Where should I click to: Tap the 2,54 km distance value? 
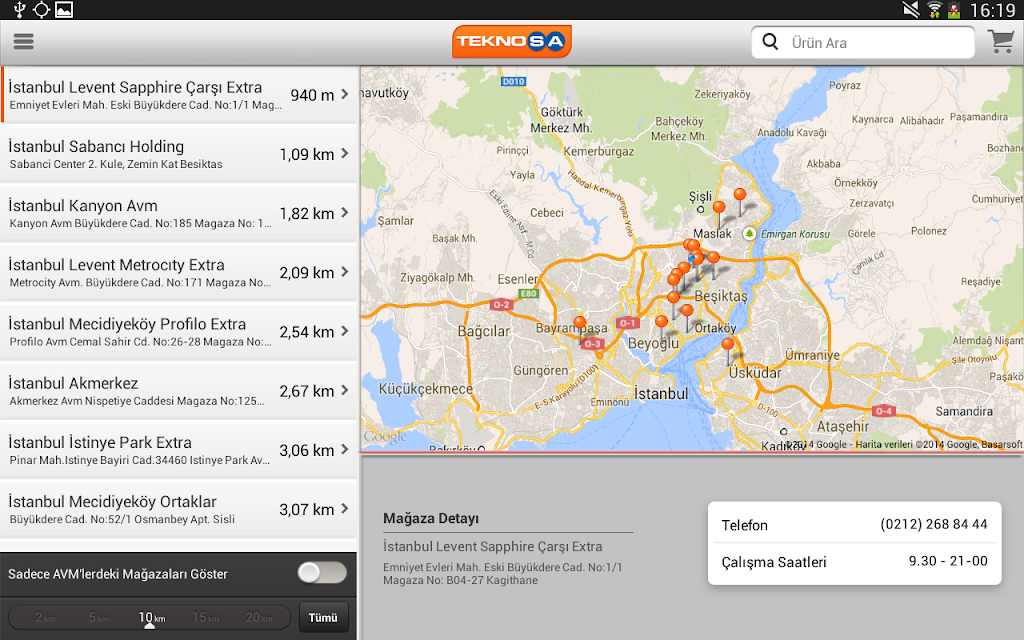(x=307, y=332)
